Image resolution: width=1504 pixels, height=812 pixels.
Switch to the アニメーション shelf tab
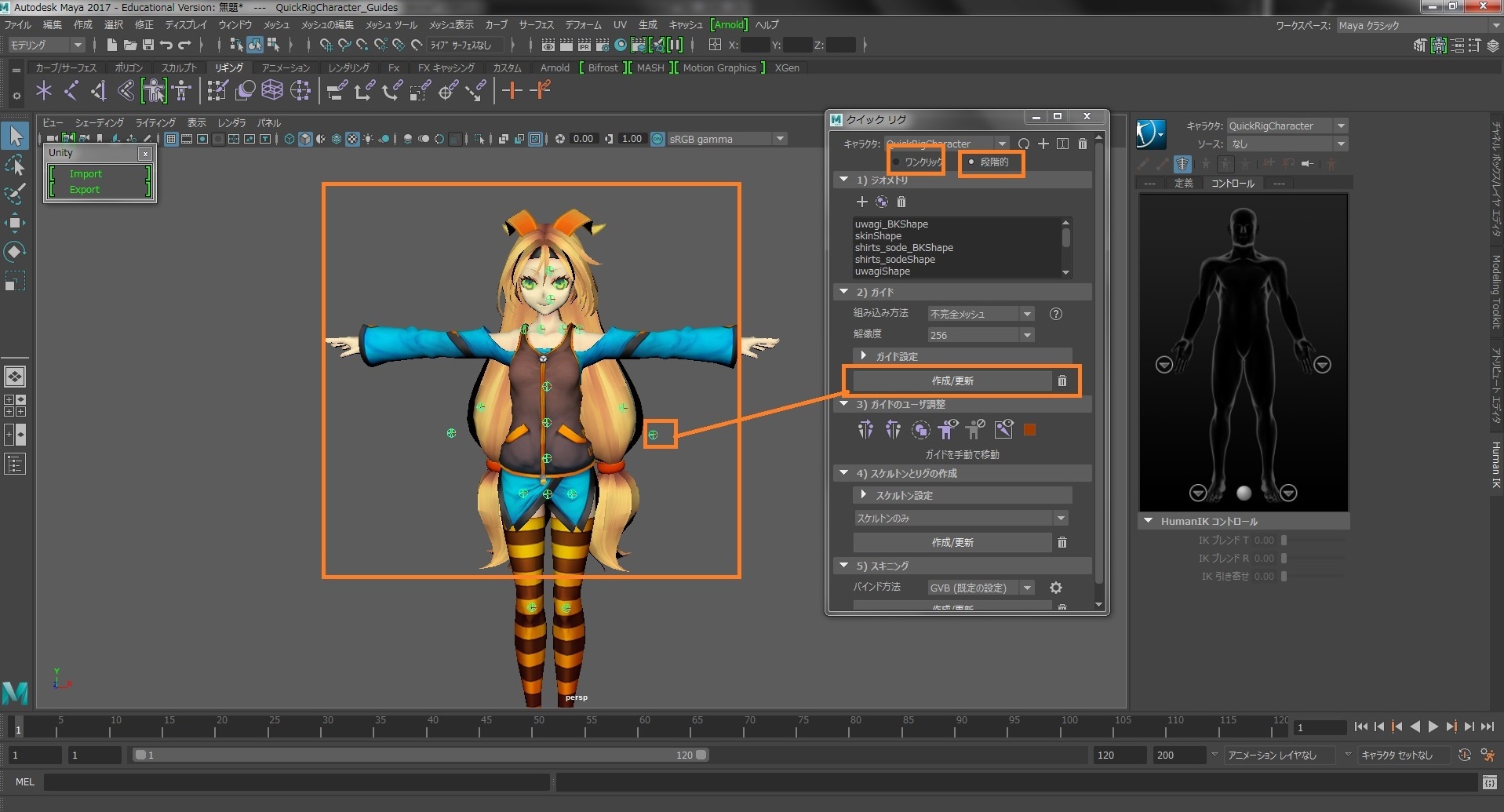286,67
